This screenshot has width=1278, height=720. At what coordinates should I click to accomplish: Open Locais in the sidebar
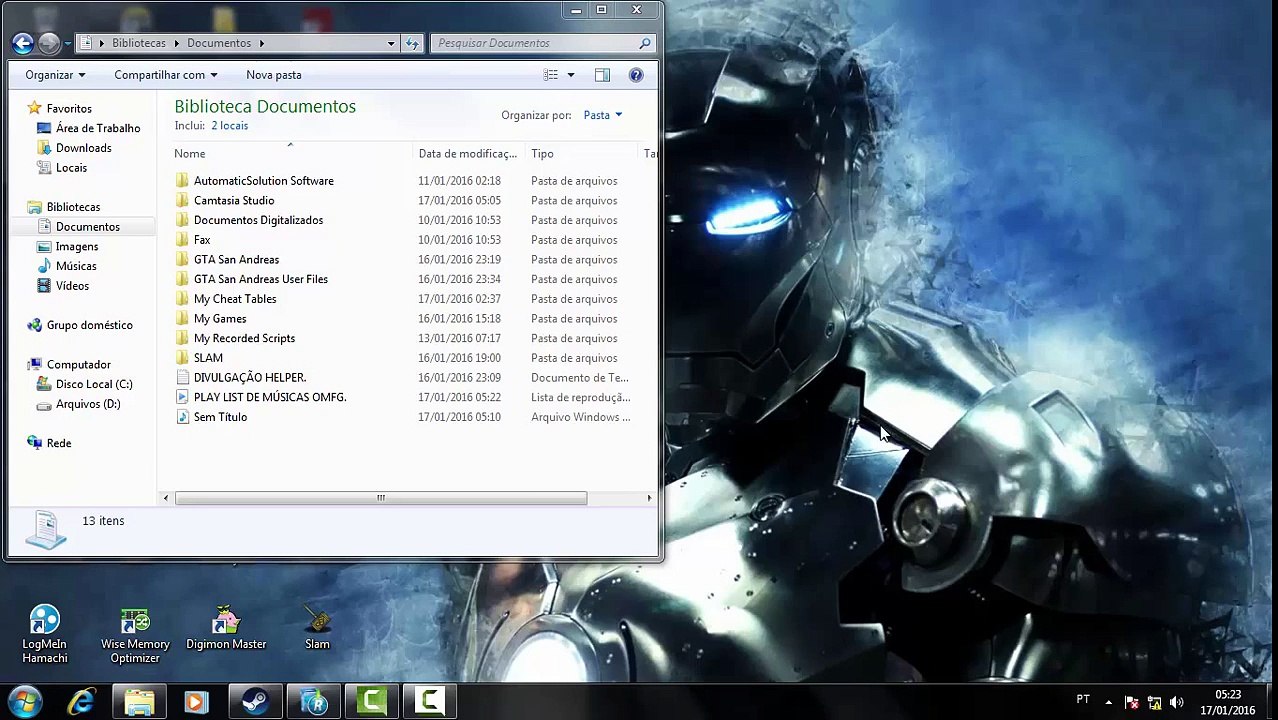coord(71,168)
